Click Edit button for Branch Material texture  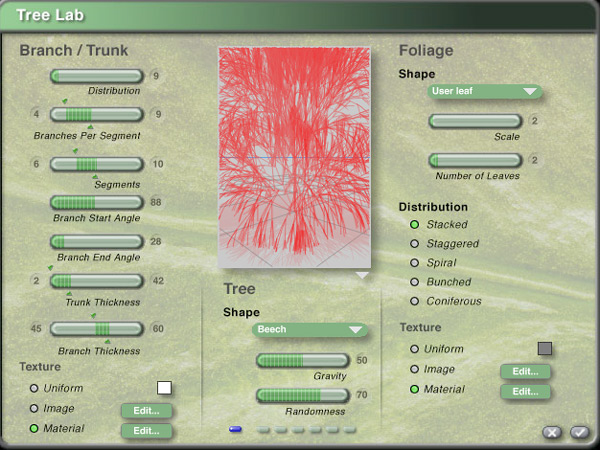pos(147,431)
